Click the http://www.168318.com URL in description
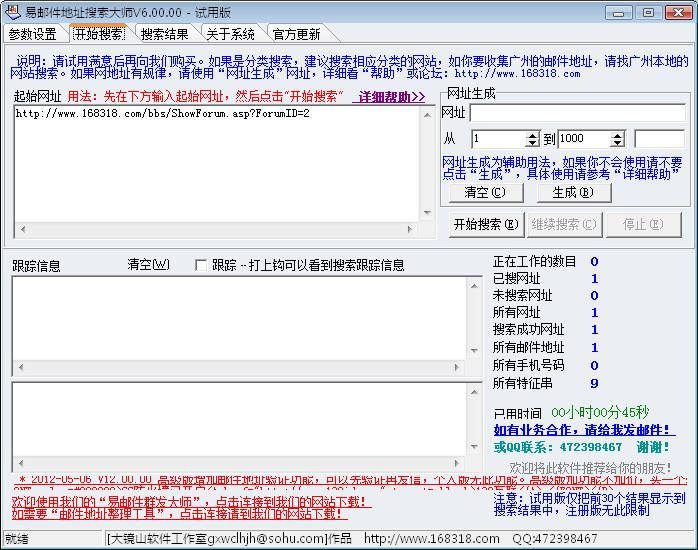Viewport: 698px width, 550px height. coord(517,74)
